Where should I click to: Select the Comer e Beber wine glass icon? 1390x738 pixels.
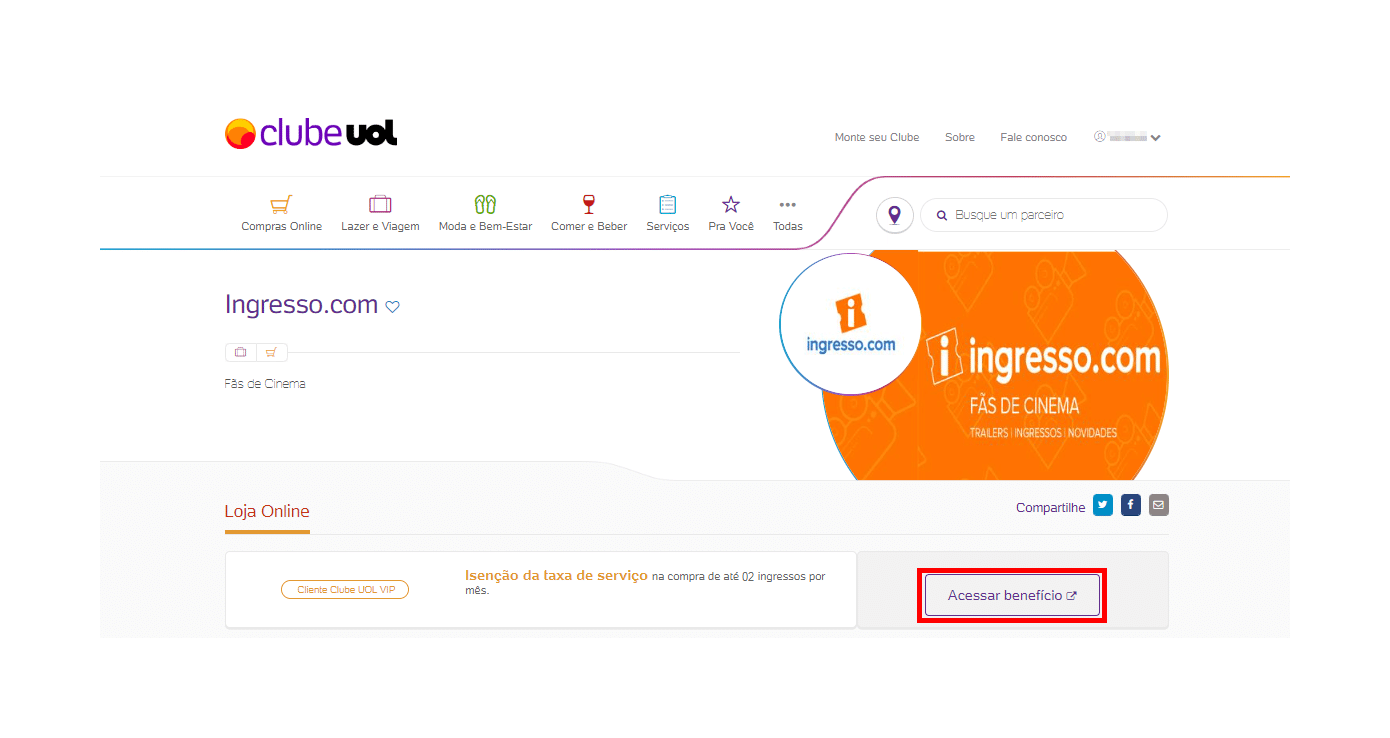[589, 205]
